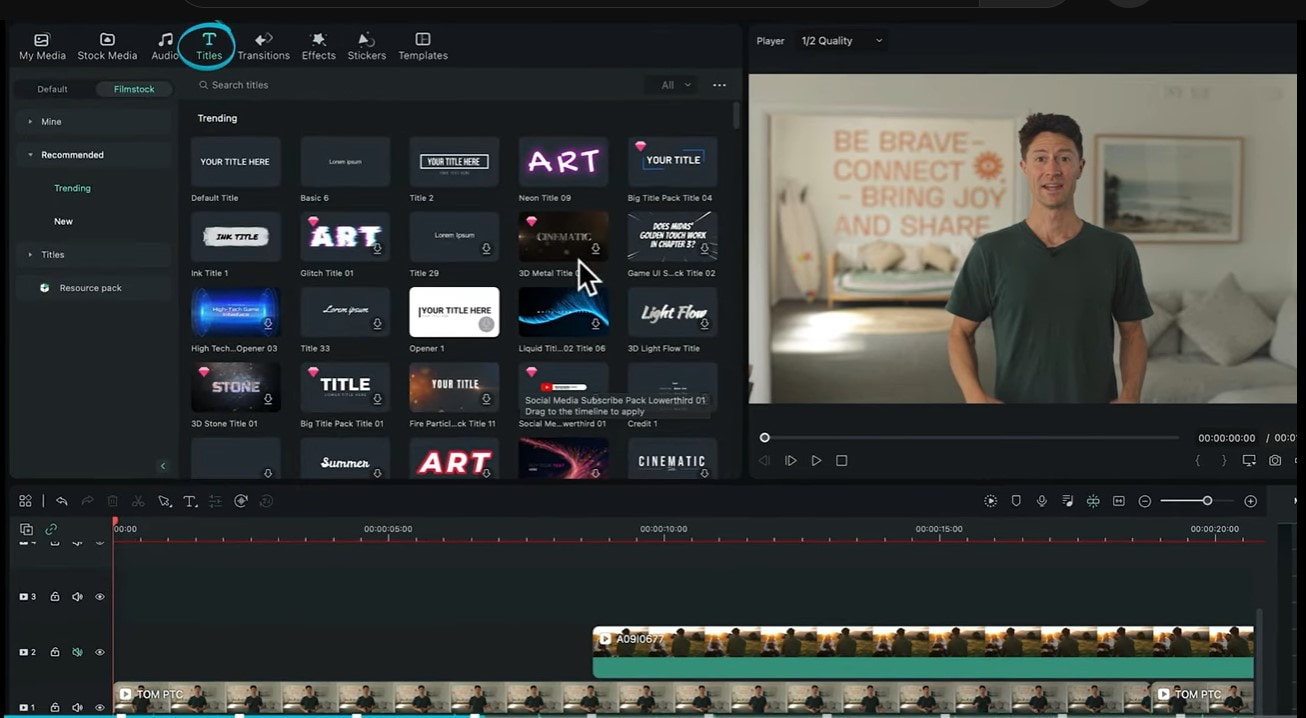Screen dimensions: 1306x718
Task: Open the three-dot more options menu
Action: tap(719, 85)
